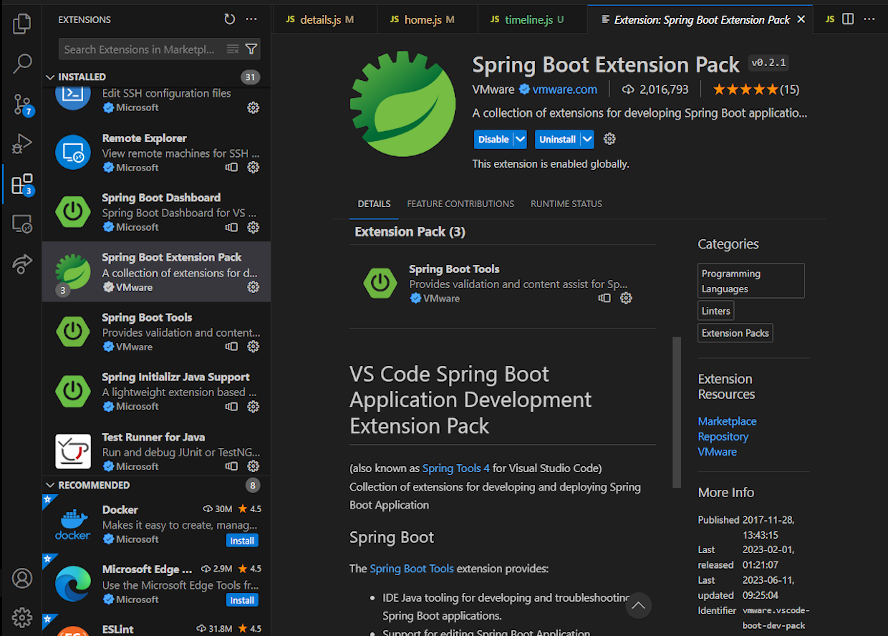
Task: Click the Uninstall button
Action: [557, 139]
